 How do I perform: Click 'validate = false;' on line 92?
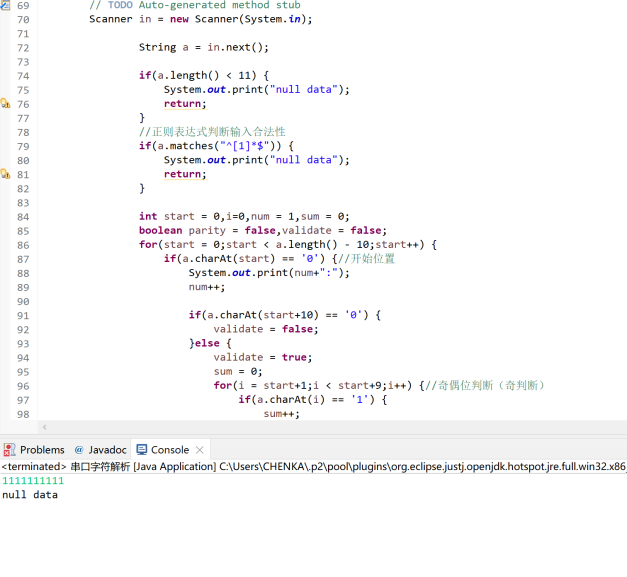266,329
